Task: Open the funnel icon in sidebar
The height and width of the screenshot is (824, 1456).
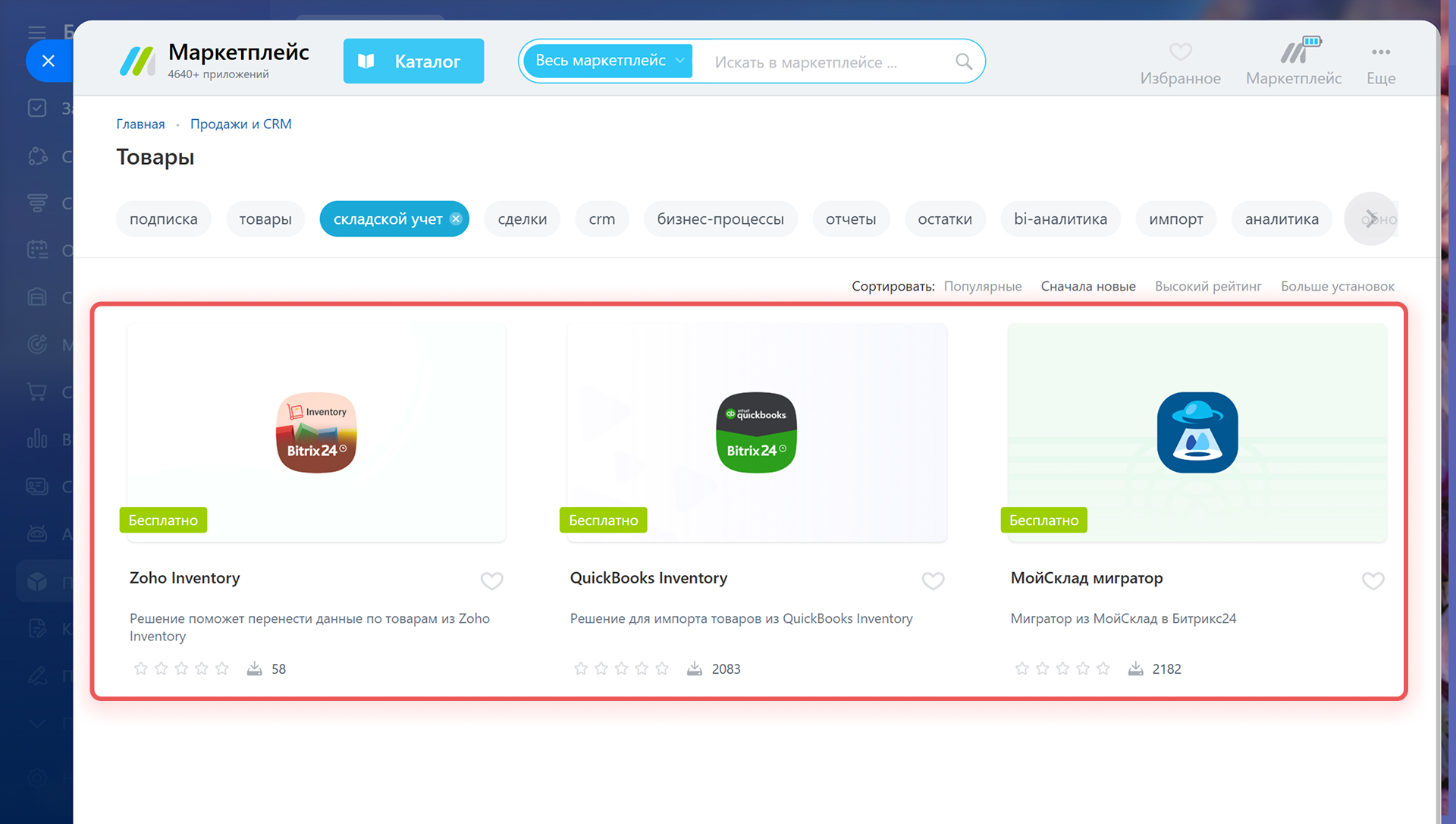Action: (x=36, y=203)
